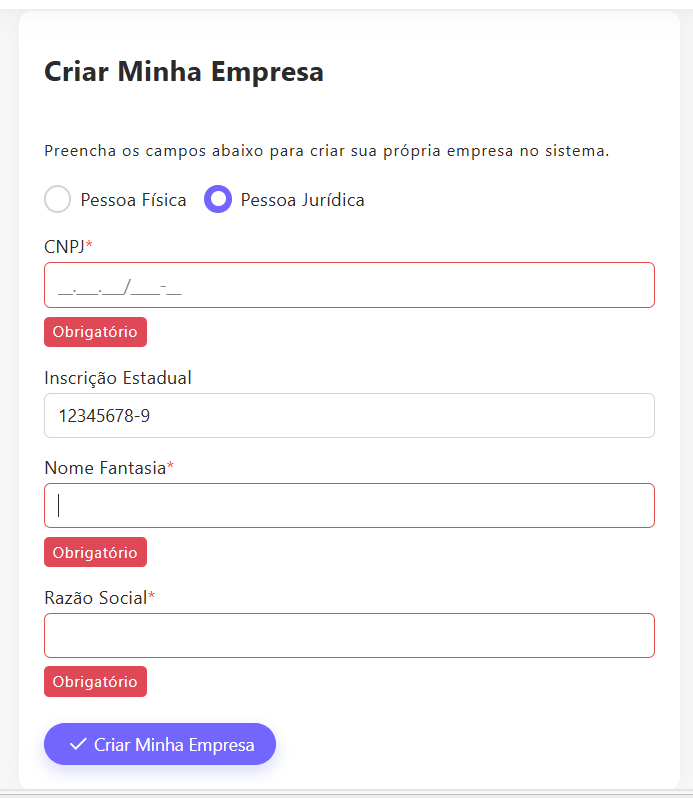
Task: Click the red asterisk beside Razão Social
Action: [x=152, y=597]
